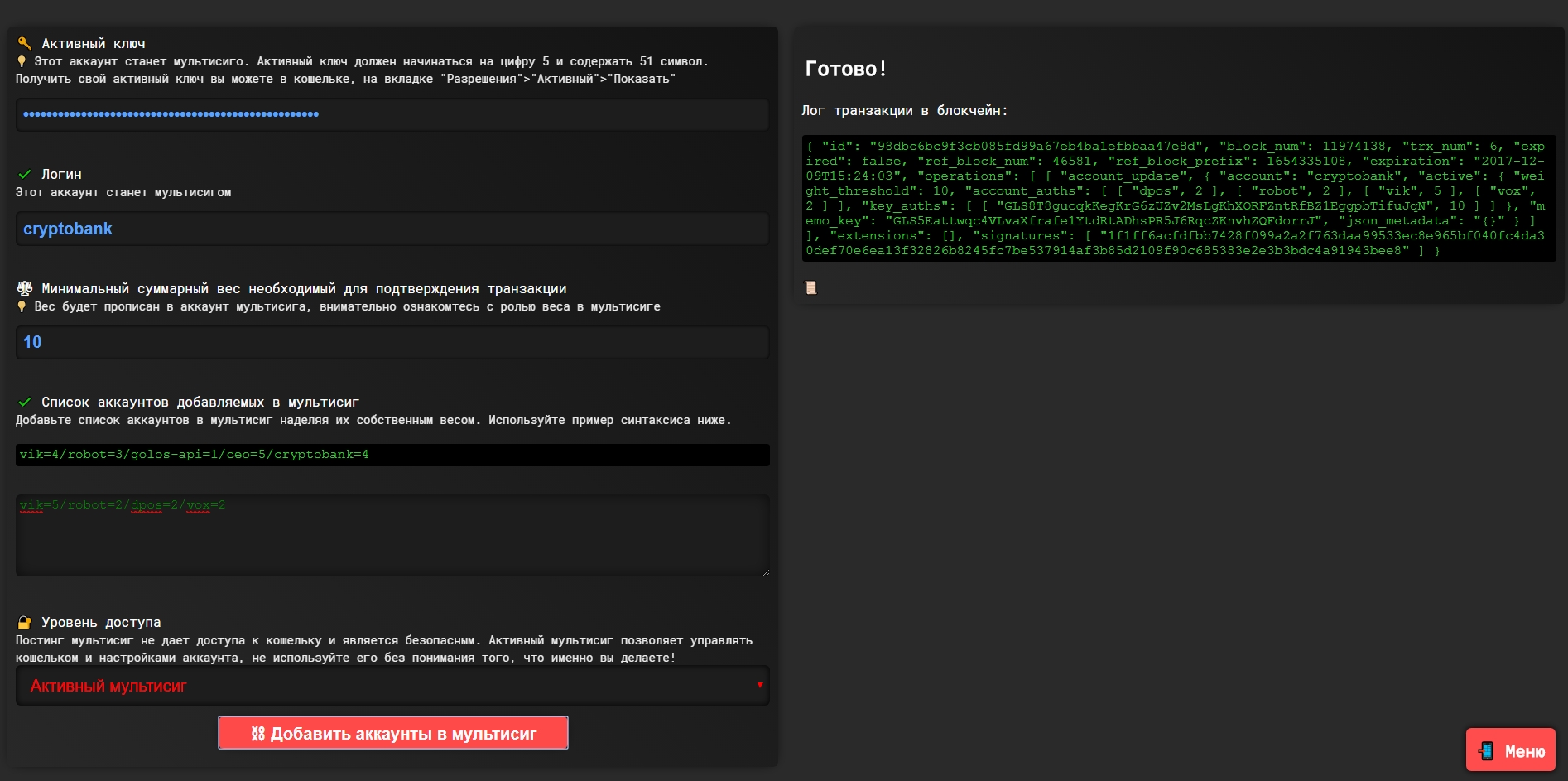Open the Активный мультисиг access level dropdown
This screenshot has width=1568, height=781.
click(392, 686)
